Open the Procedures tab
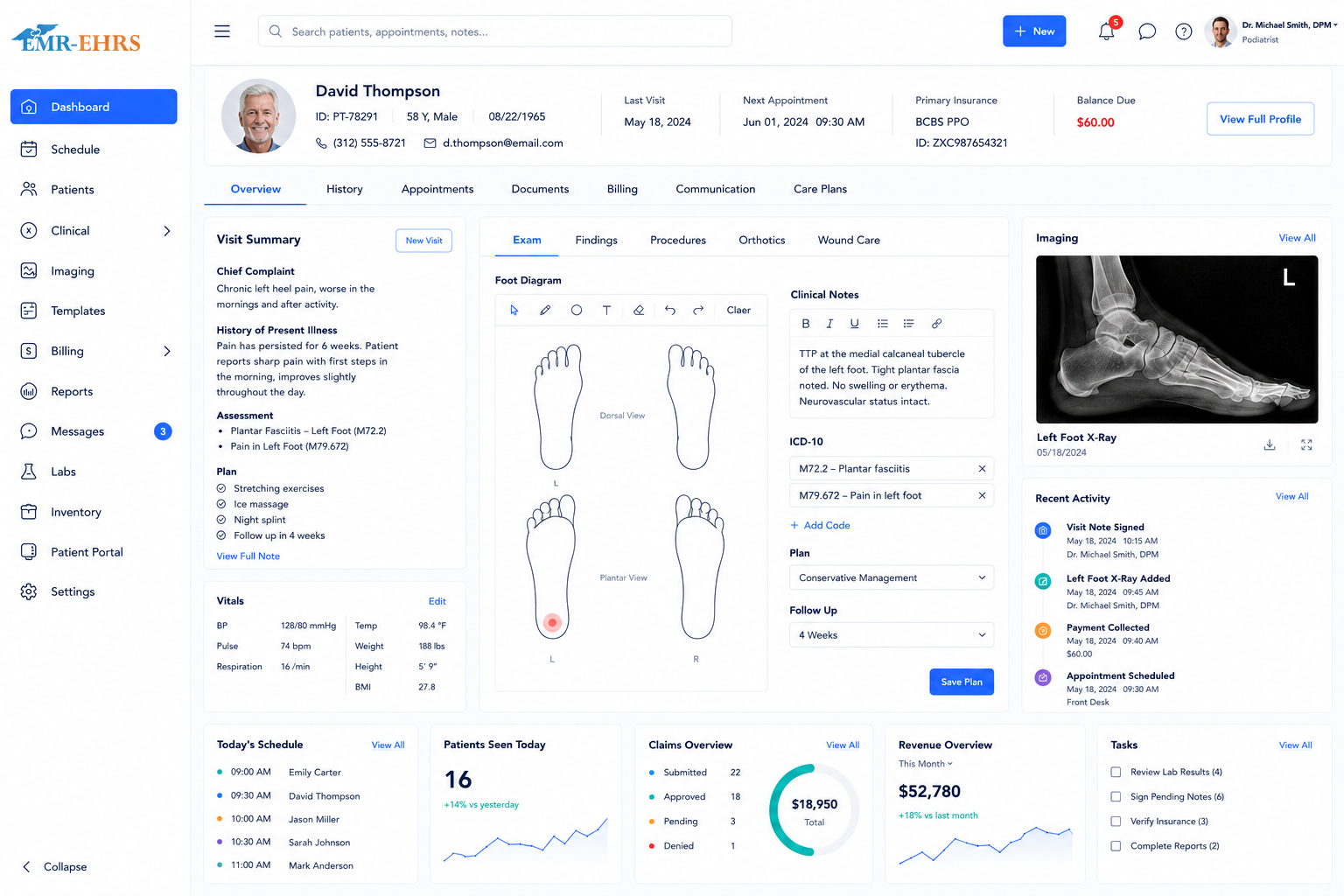Viewport: 1344px width, 896px height. (678, 240)
